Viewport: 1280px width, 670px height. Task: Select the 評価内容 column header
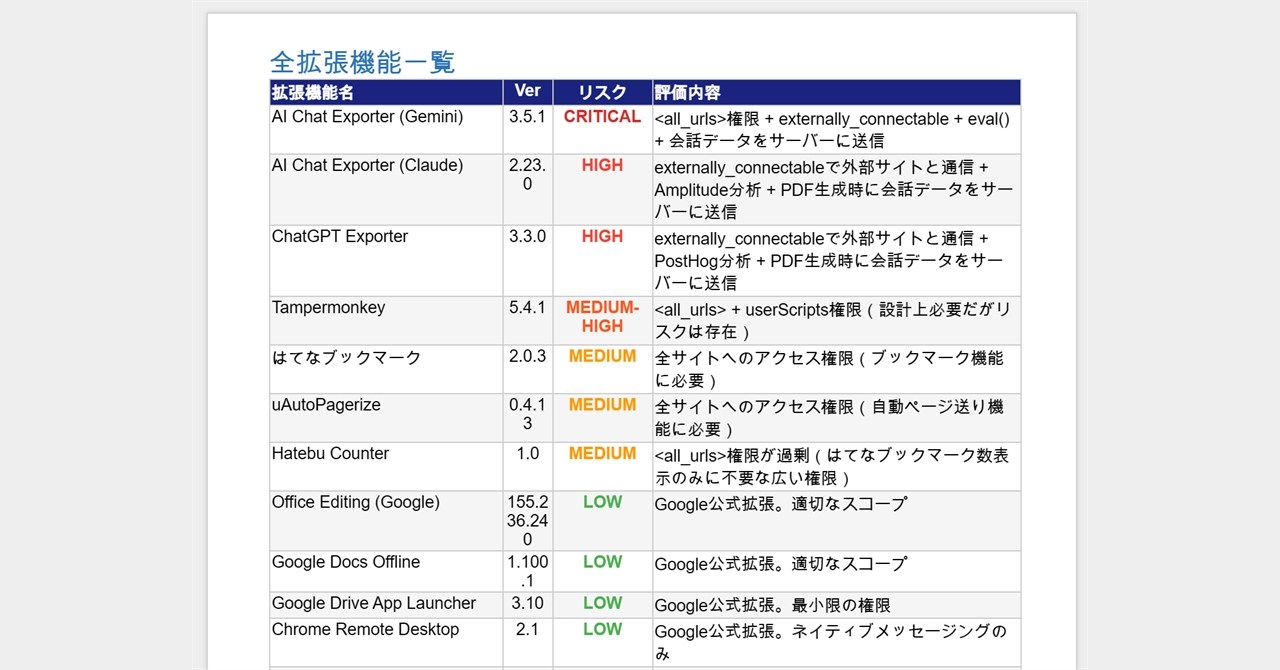[x=688, y=93]
